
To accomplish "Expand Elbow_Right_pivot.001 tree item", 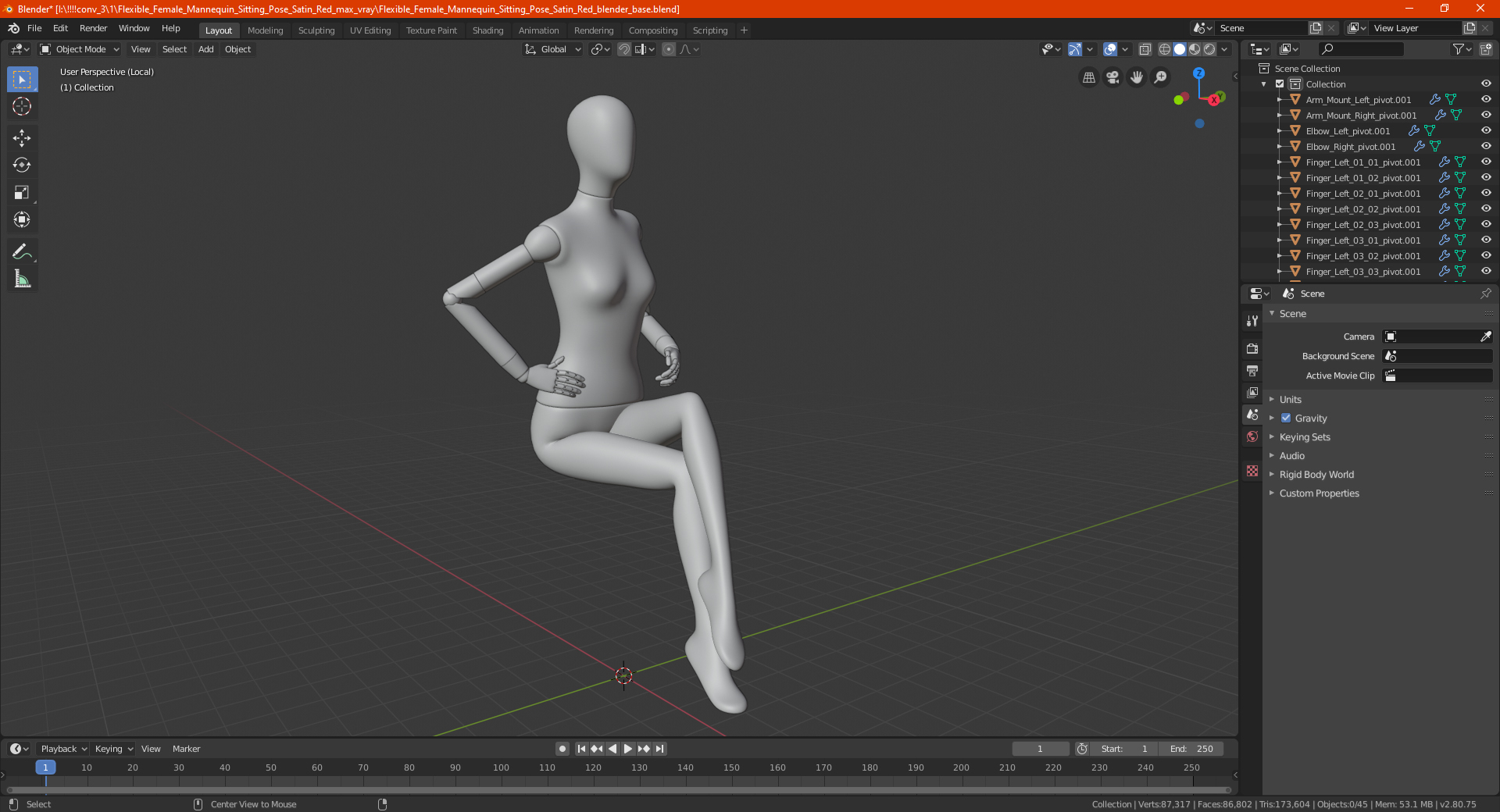I will [1279, 147].
